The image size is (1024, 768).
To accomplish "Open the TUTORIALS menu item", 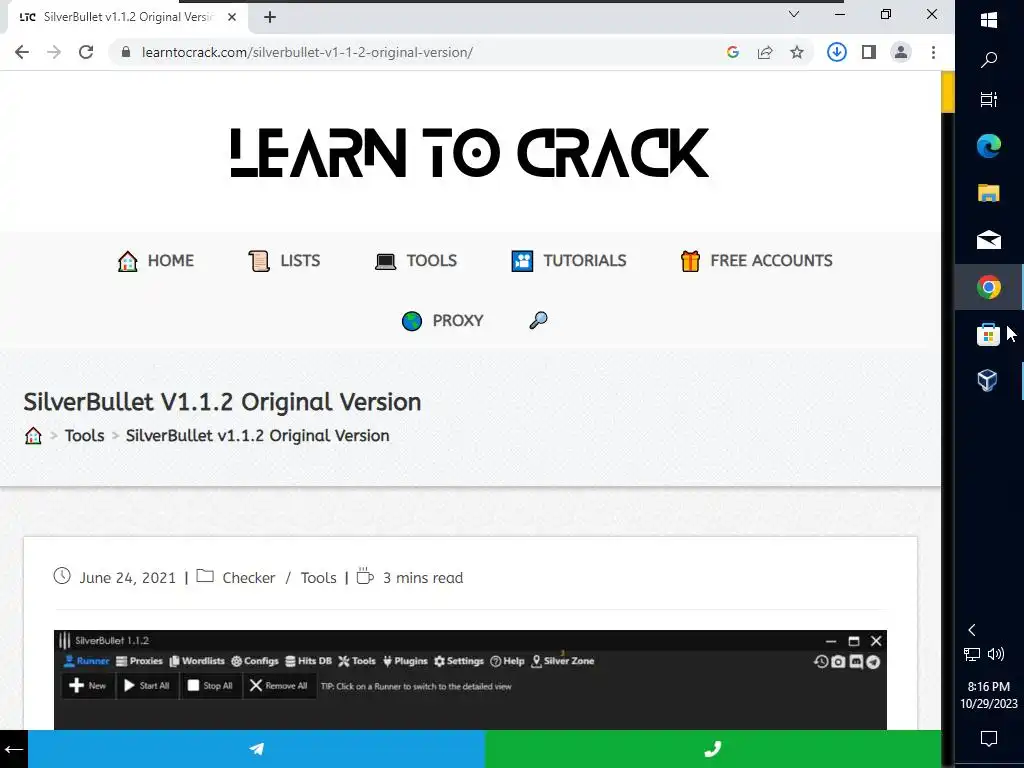I will [x=569, y=261].
